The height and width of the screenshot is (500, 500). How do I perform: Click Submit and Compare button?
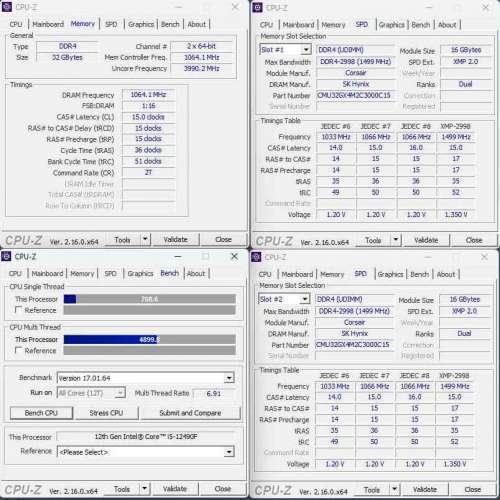pyautogui.click(x=190, y=413)
